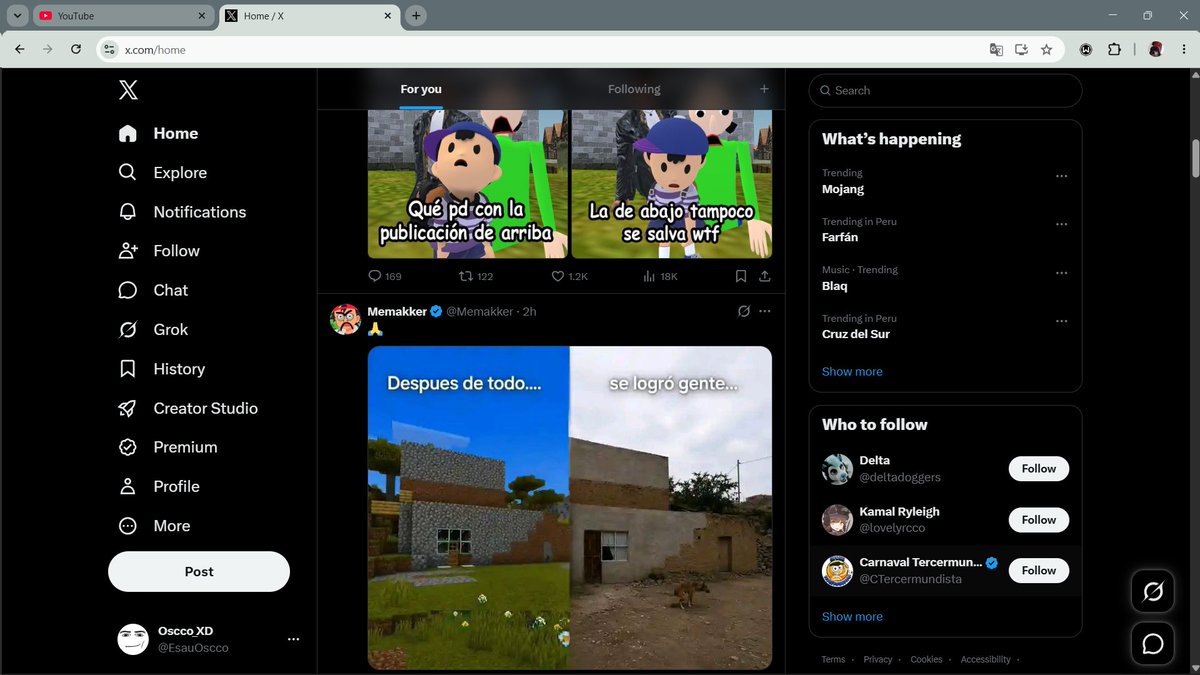
Task: Open more options for Cruz del Sur trend
Action: coord(1062,321)
